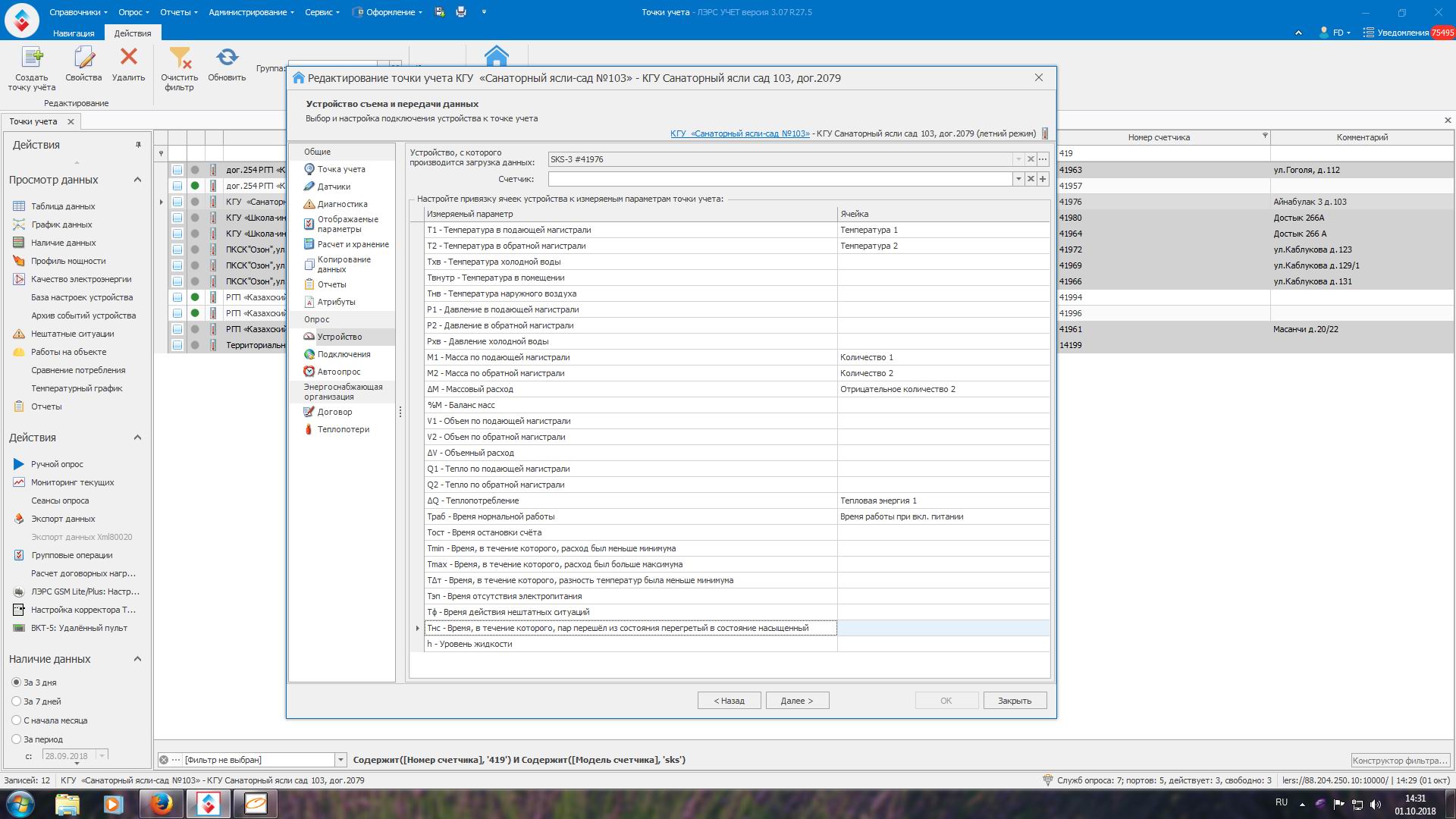
Task: Select С начала месяца radio button
Action: tap(16, 720)
